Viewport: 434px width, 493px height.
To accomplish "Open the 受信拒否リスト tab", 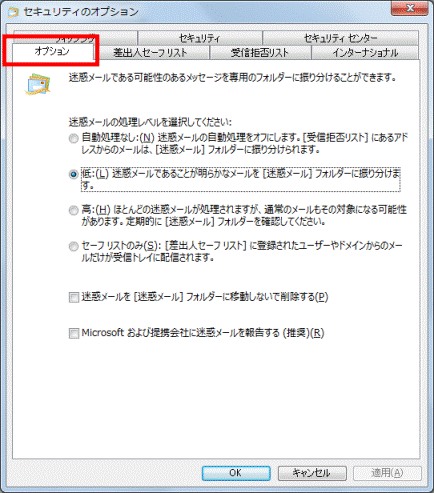I will 260,53.
